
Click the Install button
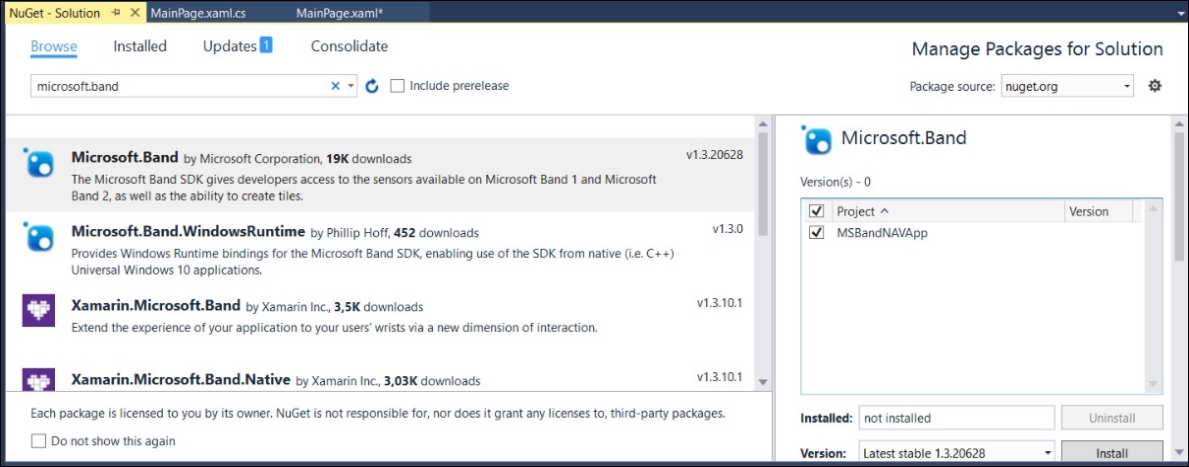(x=1112, y=453)
